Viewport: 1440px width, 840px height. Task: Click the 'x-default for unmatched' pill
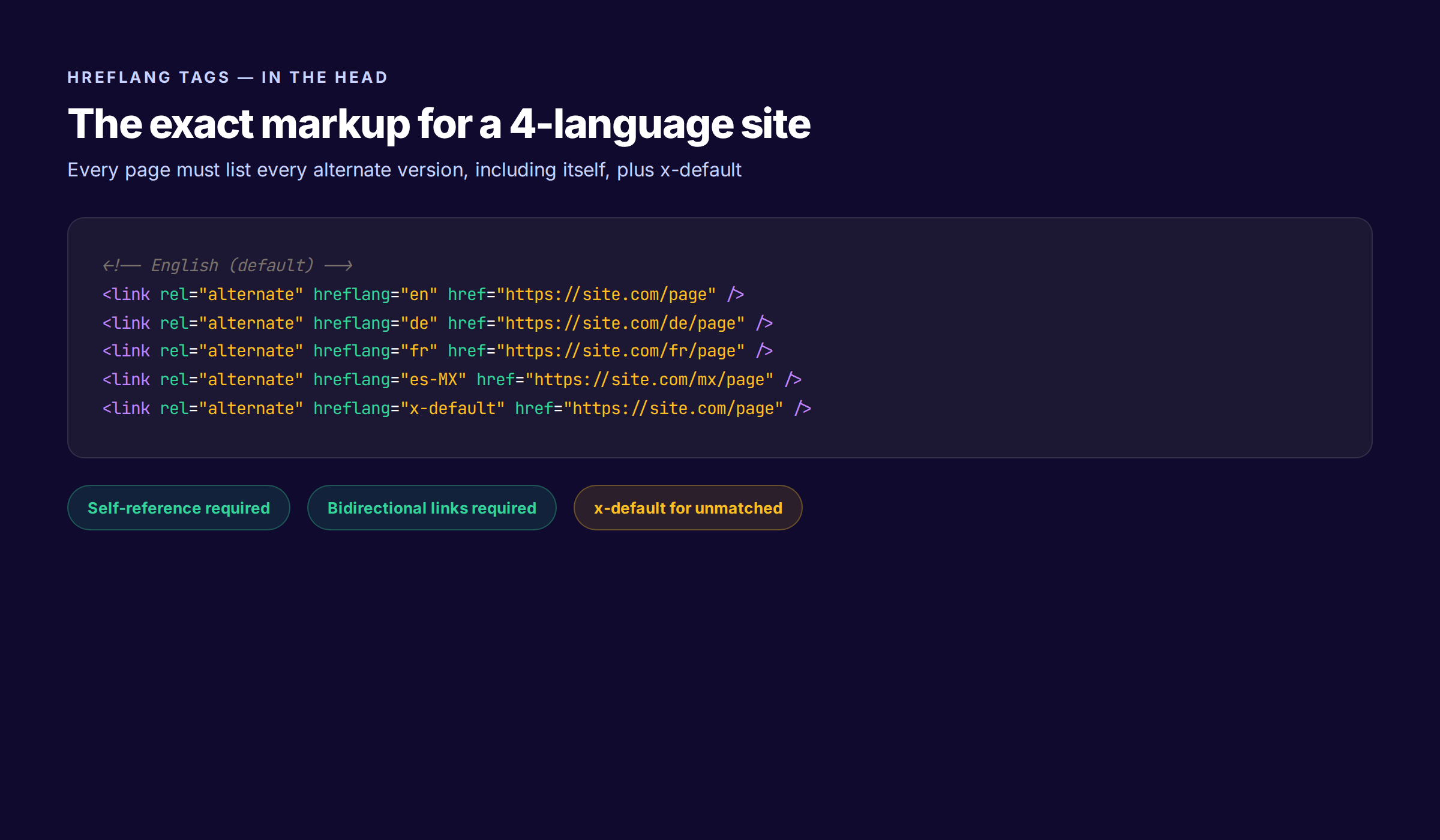[688, 508]
